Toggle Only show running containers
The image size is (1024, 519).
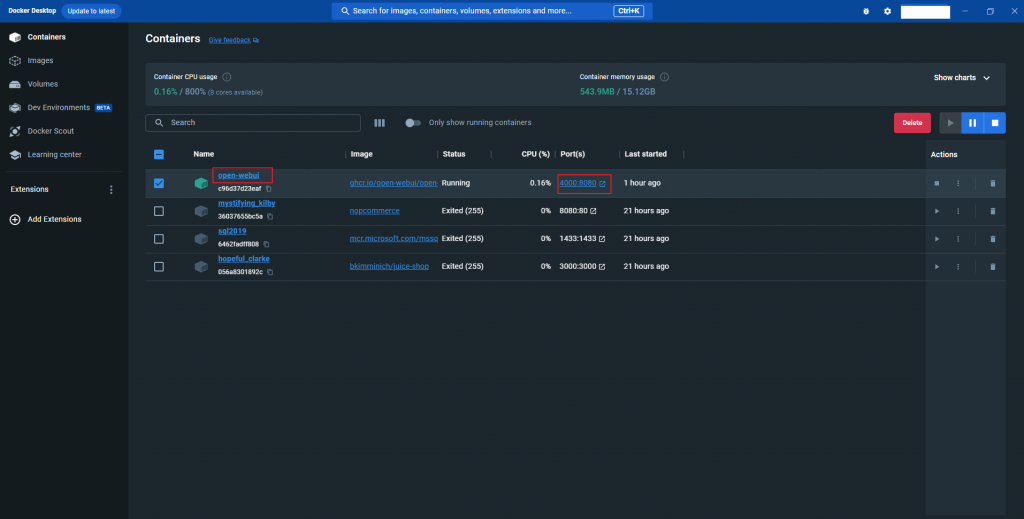[413, 123]
